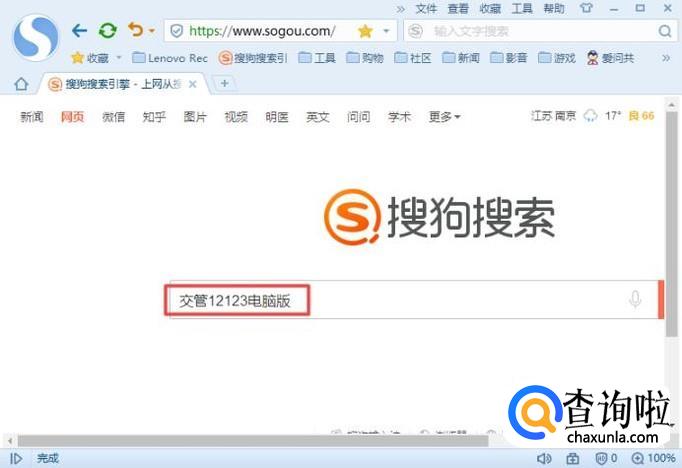
Task: Click the horizontal scrollbar thumb
Action: pyautogui.click(x=252, y=441)
